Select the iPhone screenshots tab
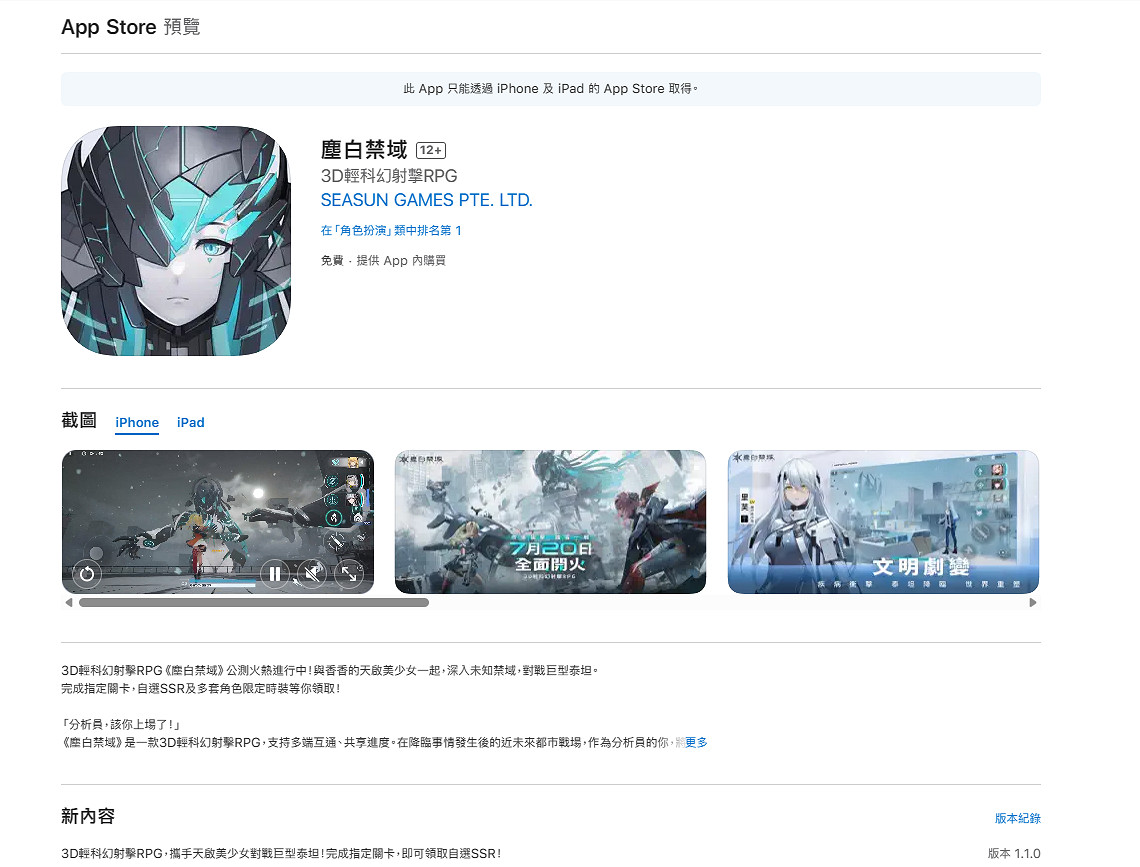Image resolution: width=1140 pixels, height=867 pixels. pyautogui.click(x=137, y=423)
